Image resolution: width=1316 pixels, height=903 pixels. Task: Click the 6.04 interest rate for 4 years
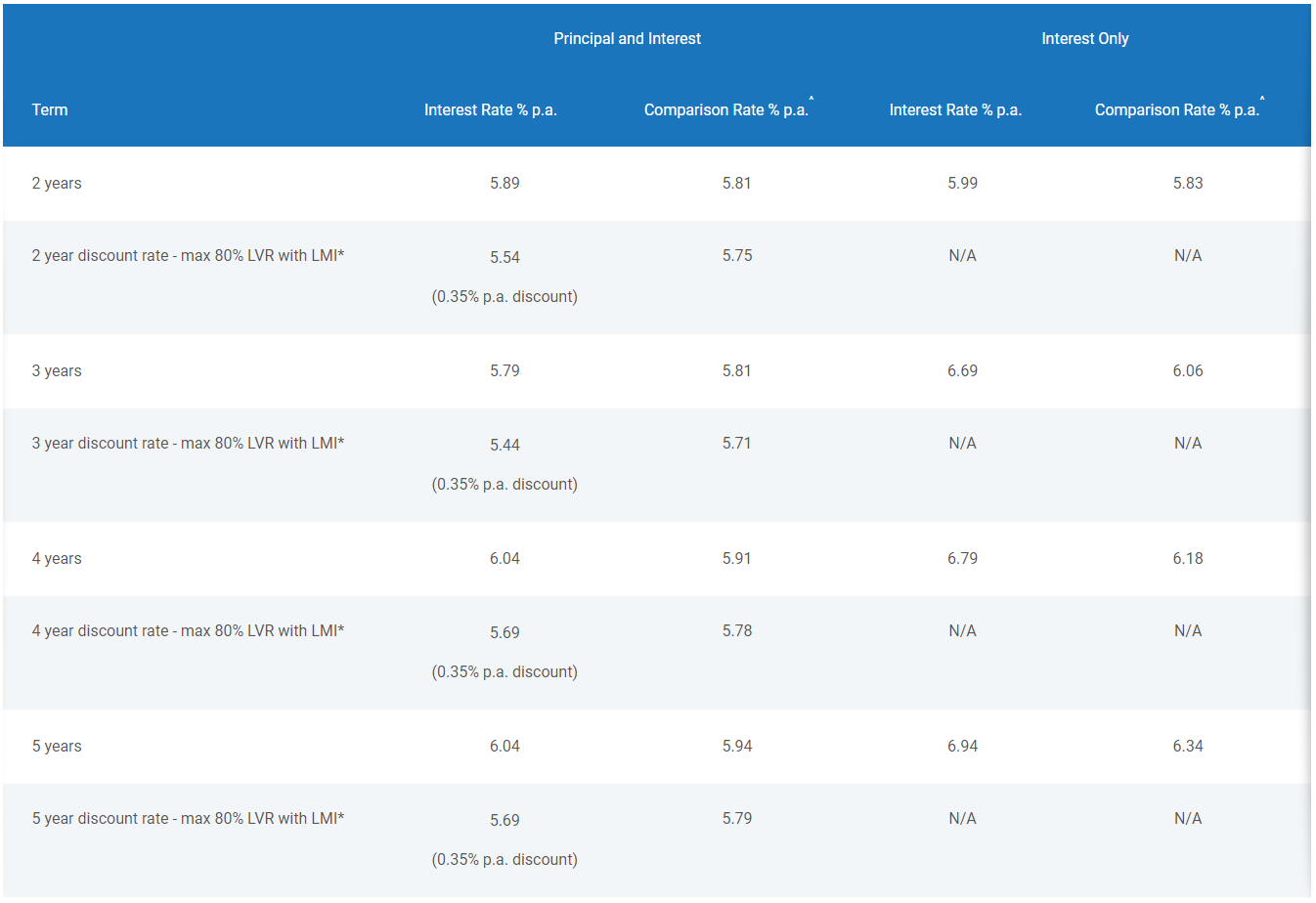504,559
